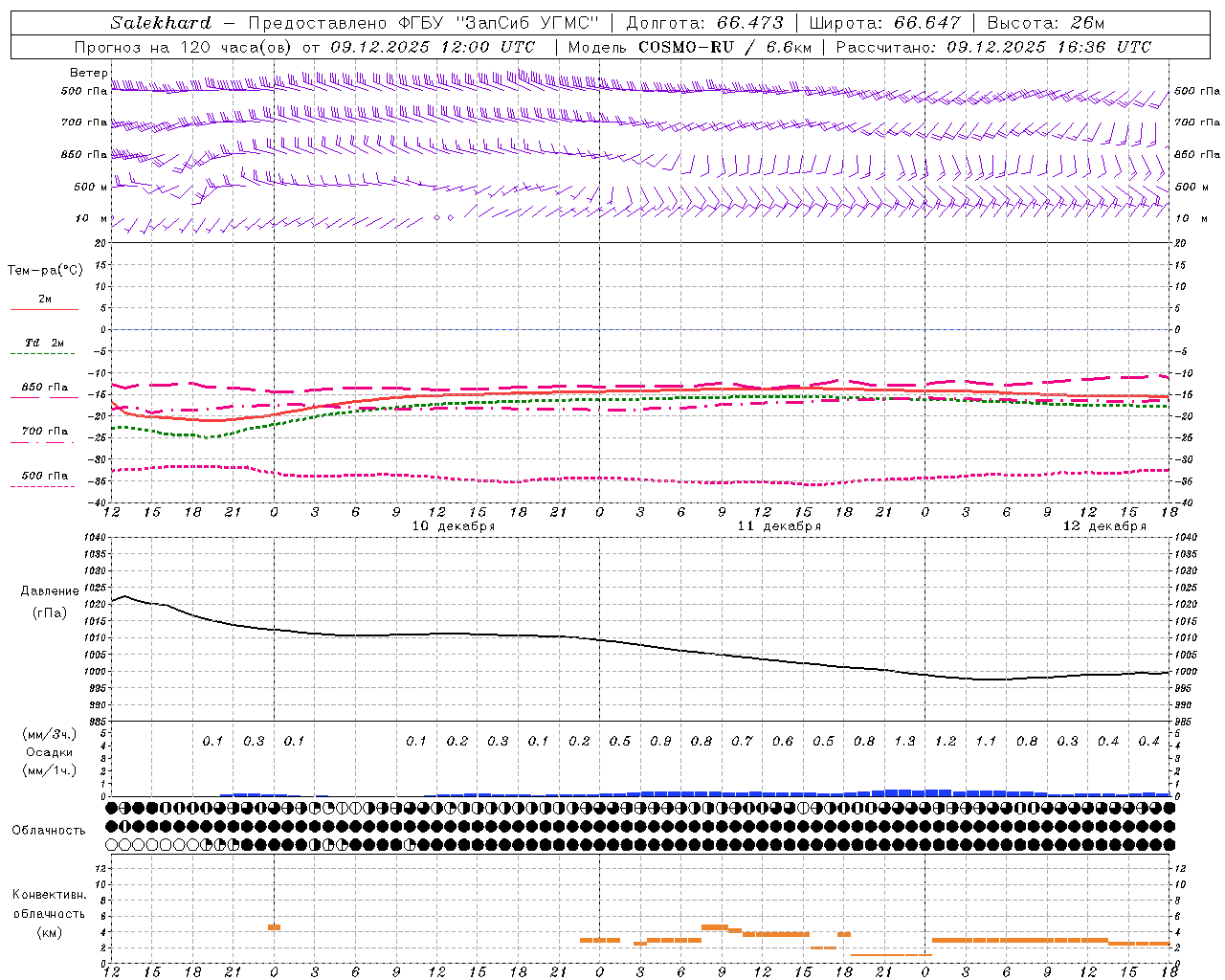Screen dimensions: 1225x980
Task: Click the 'Модель COSMO-RU / 6.6км' label
Action: (x=689, y=47)
